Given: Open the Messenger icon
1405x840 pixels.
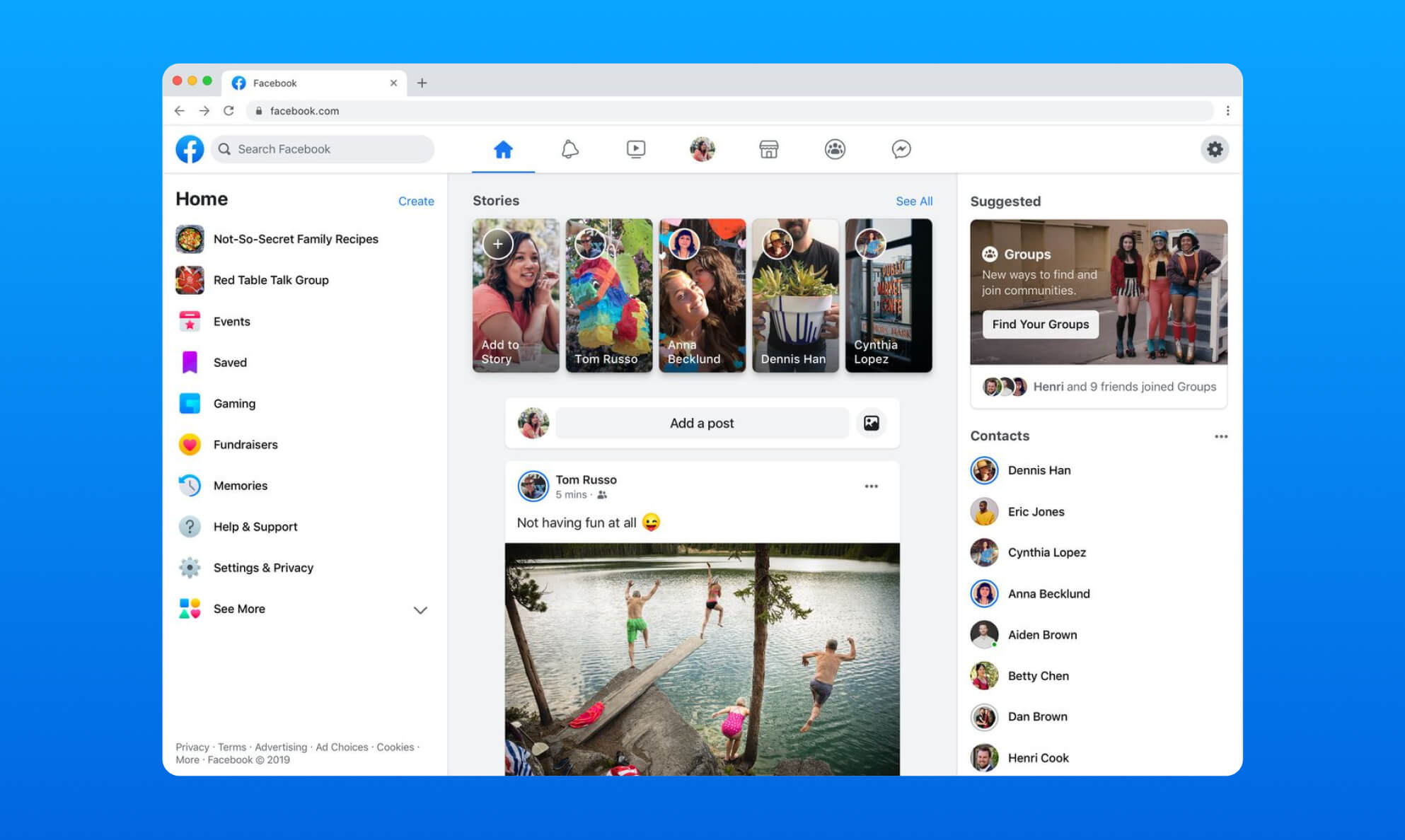Looking at the screenshot, I should pos(901,149).
